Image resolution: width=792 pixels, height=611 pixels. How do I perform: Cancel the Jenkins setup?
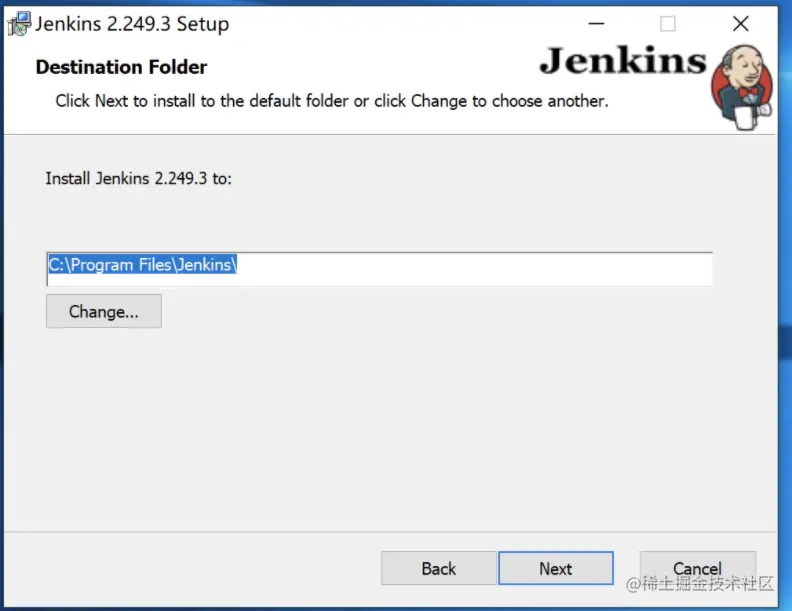click(698, 568)
